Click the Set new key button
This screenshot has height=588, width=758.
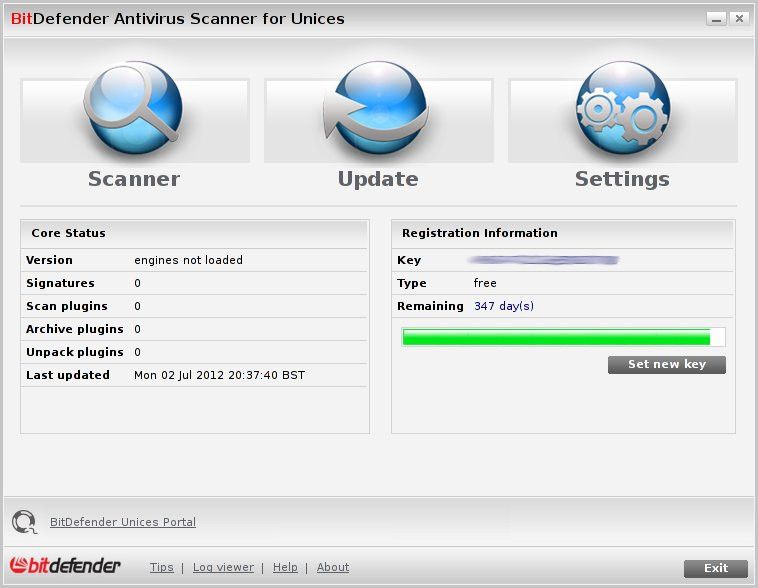667,365
